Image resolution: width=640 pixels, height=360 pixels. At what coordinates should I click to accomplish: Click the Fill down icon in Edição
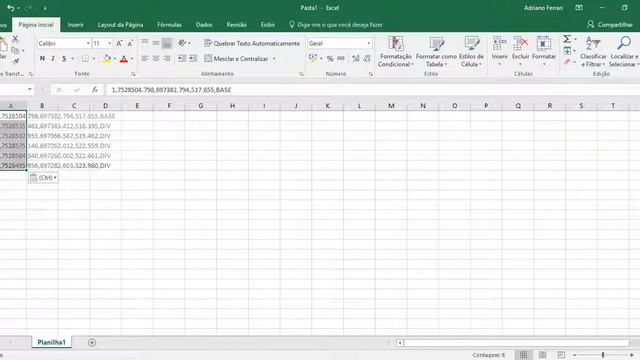point(567,51)
